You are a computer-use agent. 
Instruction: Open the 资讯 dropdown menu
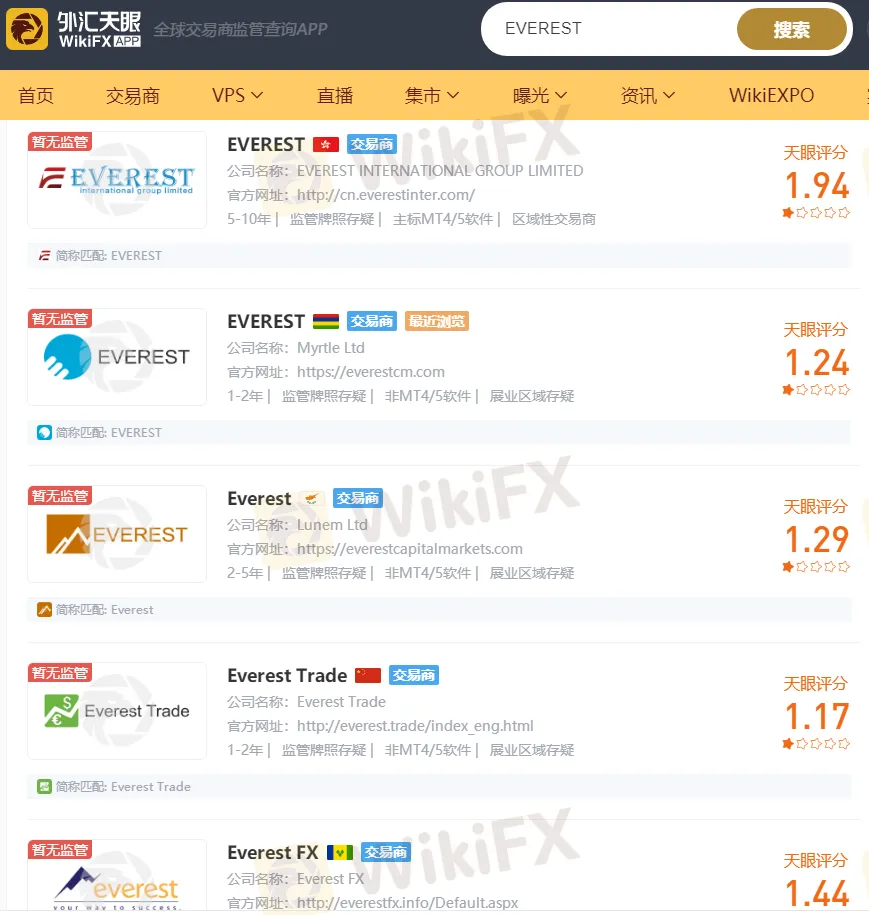pos(648,95)
